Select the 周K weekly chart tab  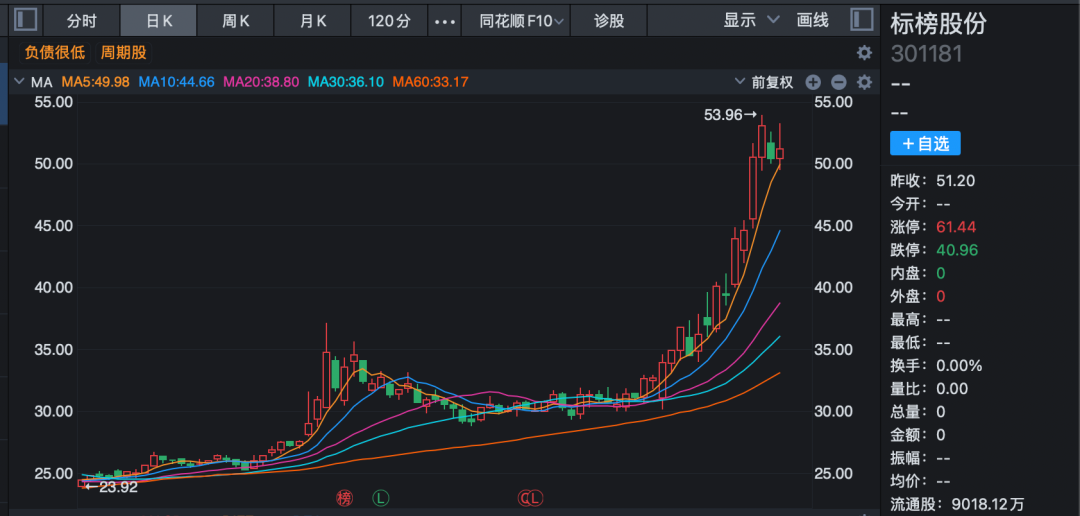coord(236,20)
